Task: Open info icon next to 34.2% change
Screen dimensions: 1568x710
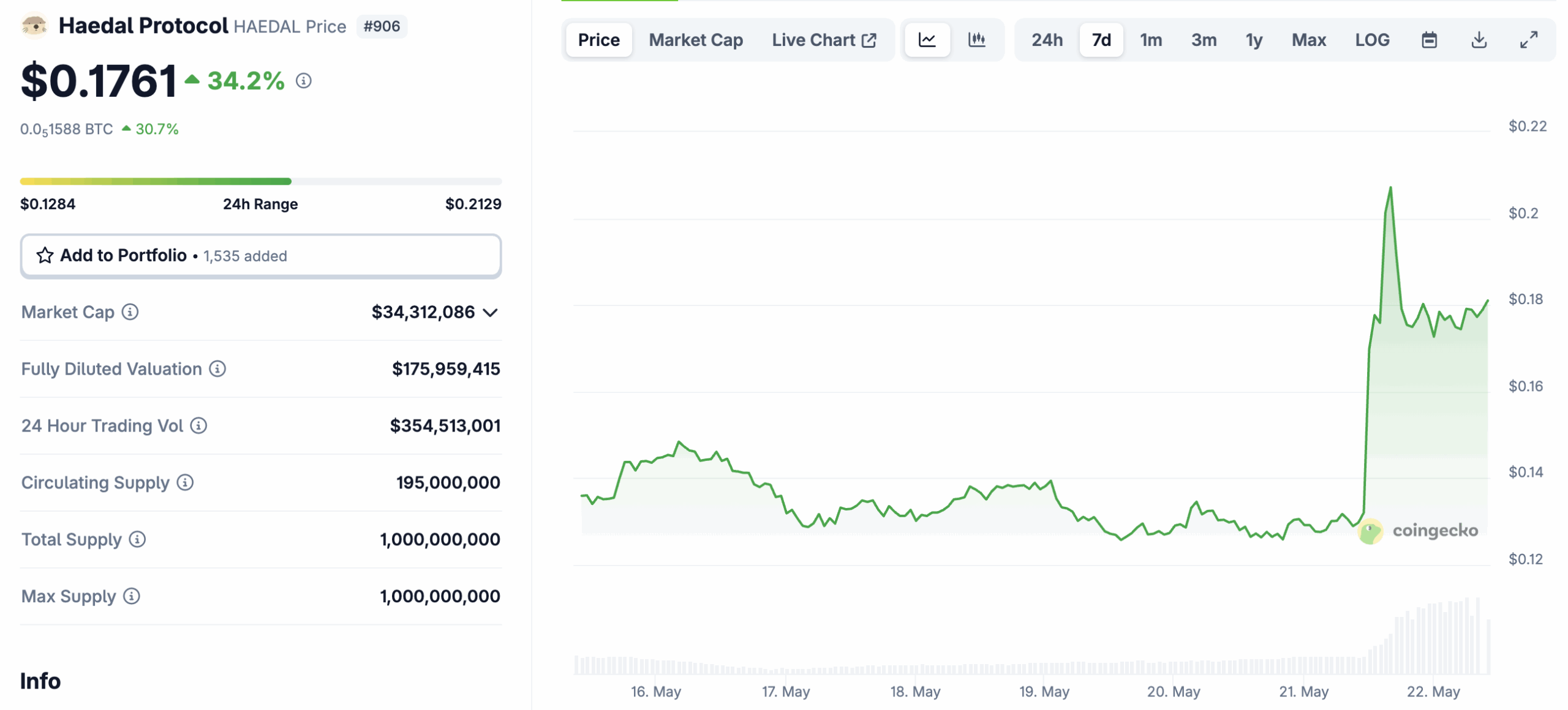Action: click(x=304, y=81)
